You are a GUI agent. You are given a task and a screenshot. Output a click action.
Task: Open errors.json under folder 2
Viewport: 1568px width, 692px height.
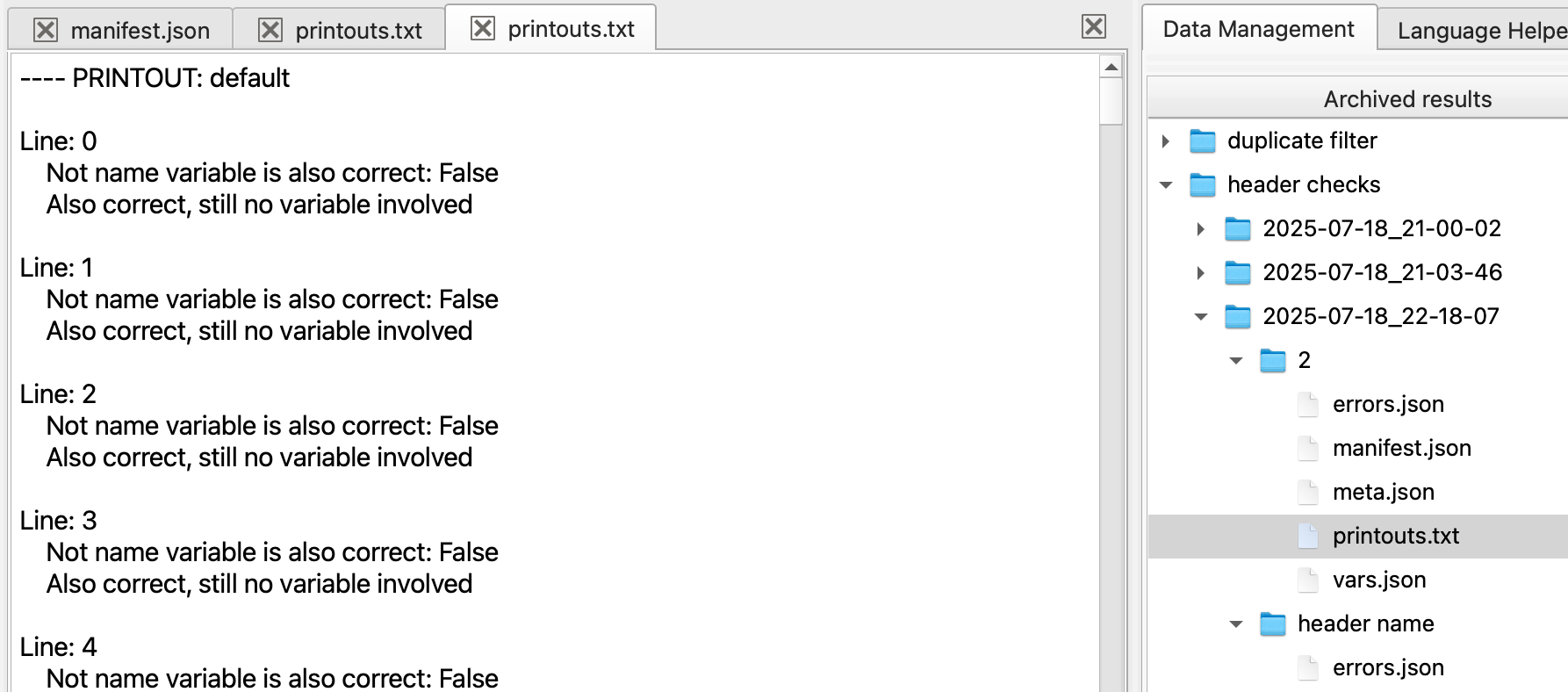tap(1388, 404)
